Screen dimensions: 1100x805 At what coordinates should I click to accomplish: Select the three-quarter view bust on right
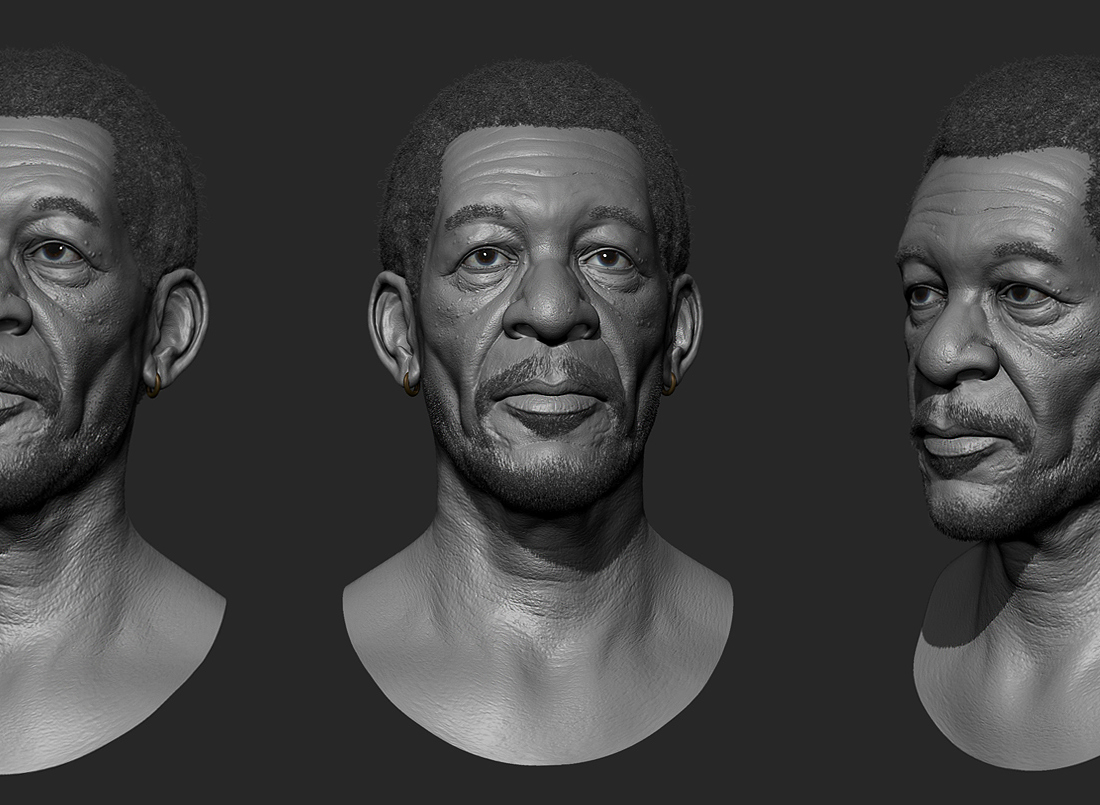[x=998, y=412]
